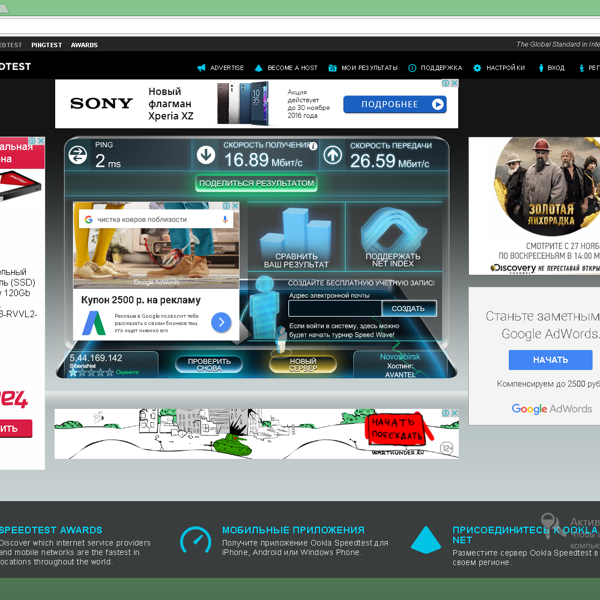Click Поделиться результатом button
This screenshot has height=600, width=600.
click(x=256, y=183)
